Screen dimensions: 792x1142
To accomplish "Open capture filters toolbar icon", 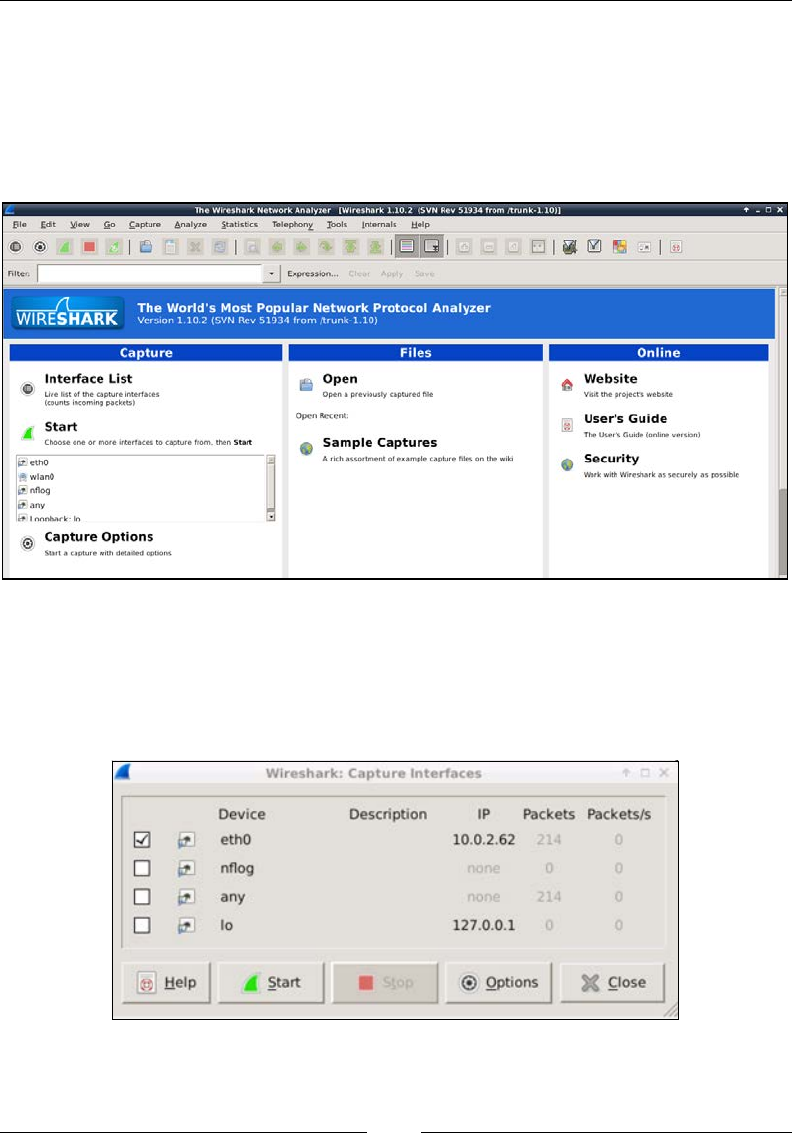I will coord(570,247).
